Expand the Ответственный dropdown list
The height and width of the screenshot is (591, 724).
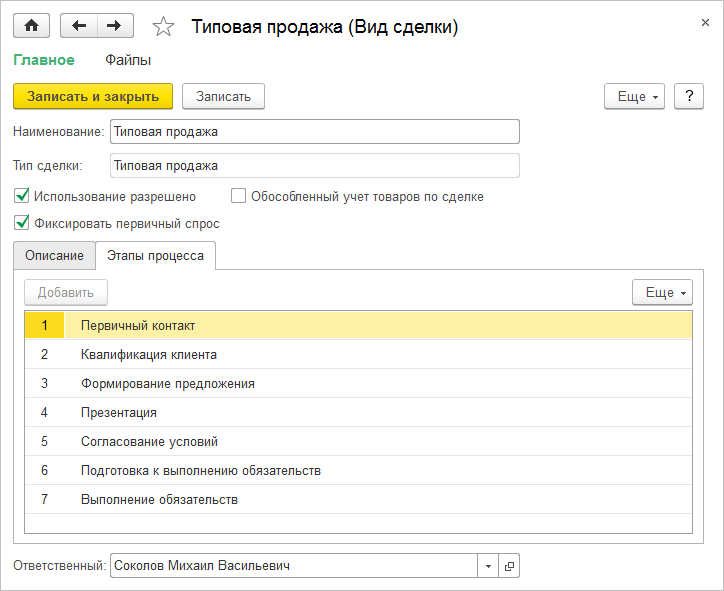(x=488, y=566)
